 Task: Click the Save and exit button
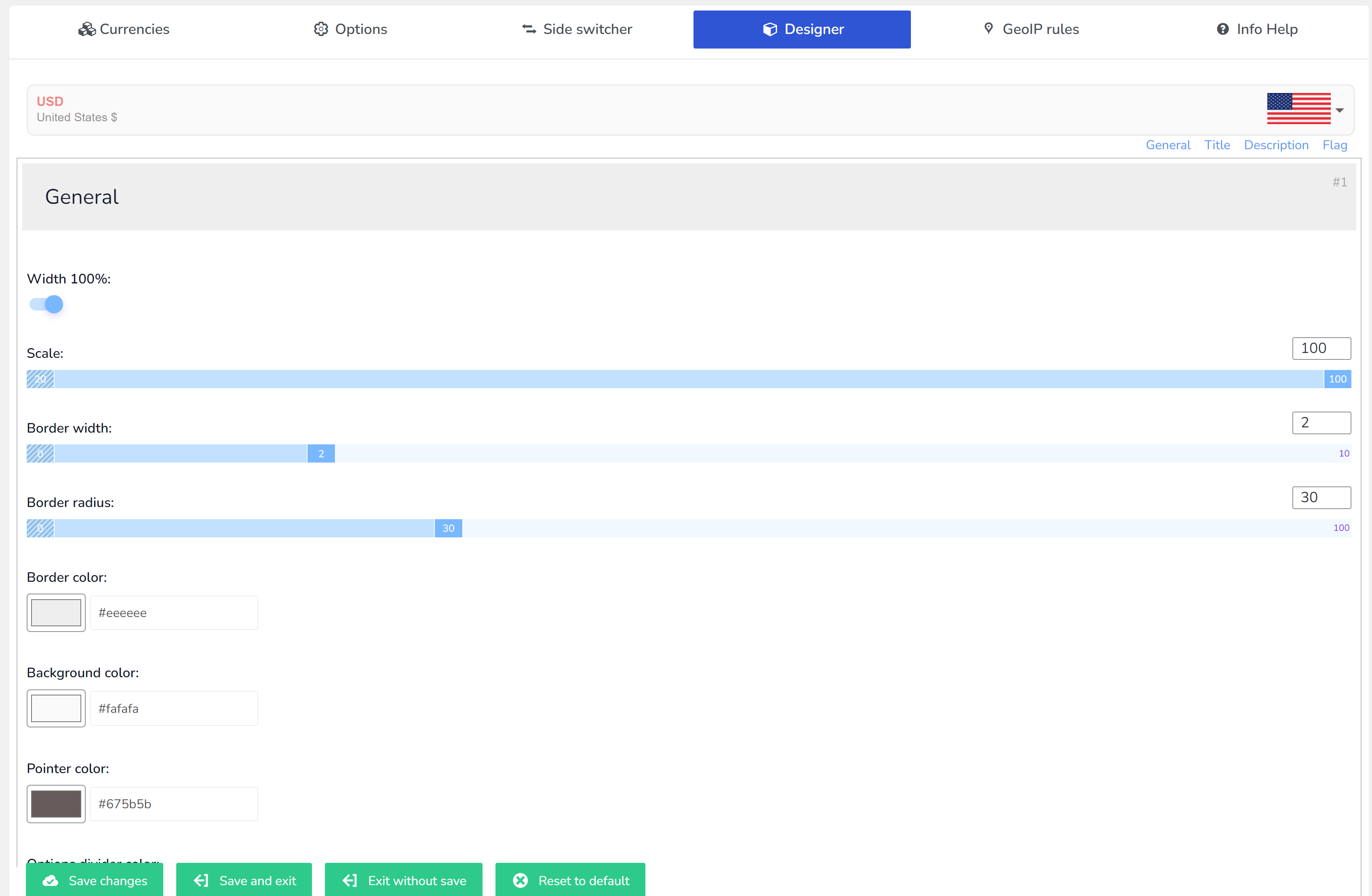tap(244, 880)
